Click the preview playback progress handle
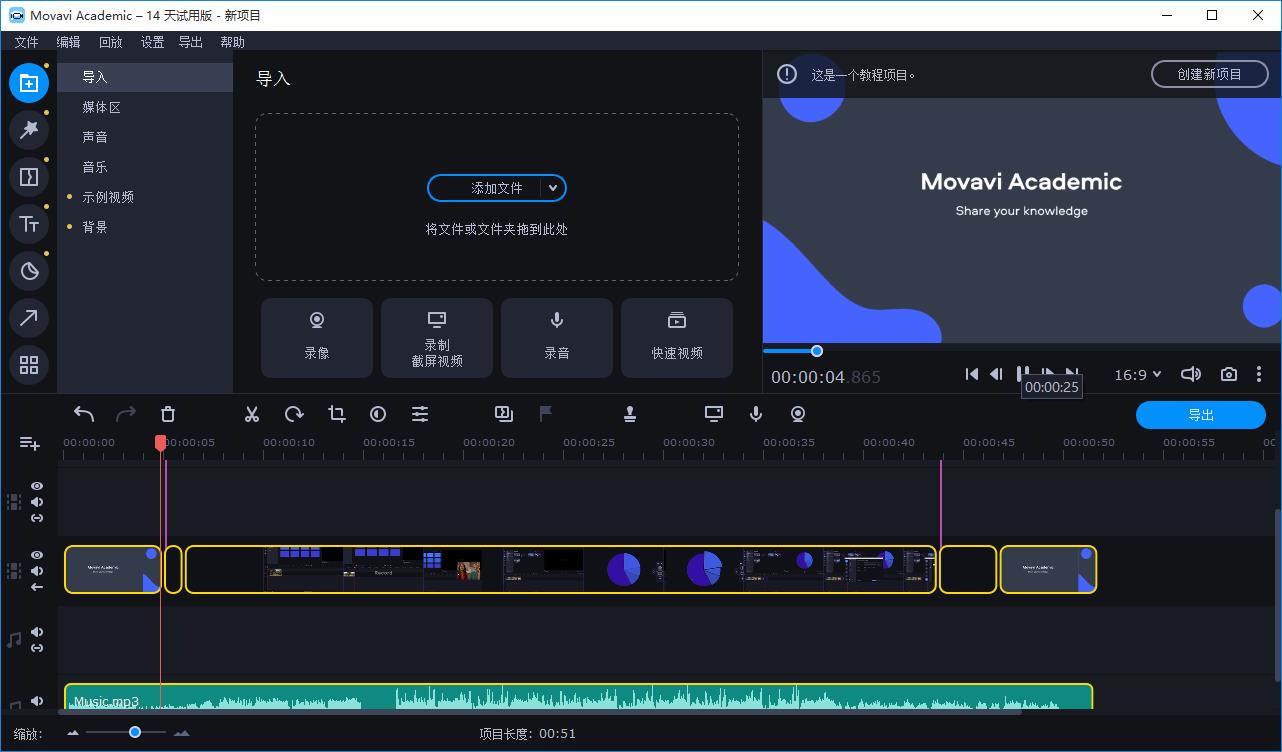Image resolution: width=1282 pixels, height=752 pixels. 817,351
